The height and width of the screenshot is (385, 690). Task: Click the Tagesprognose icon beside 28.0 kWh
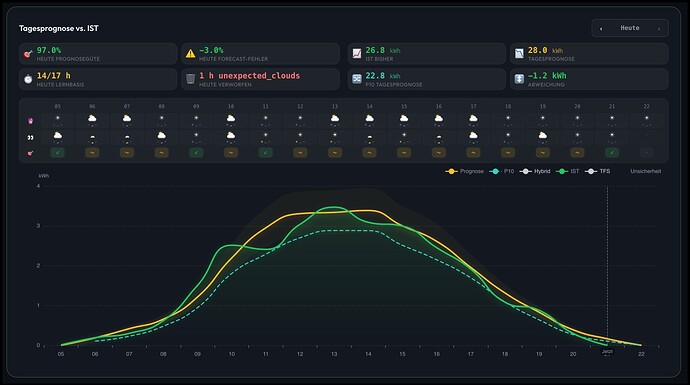[519, 54]
